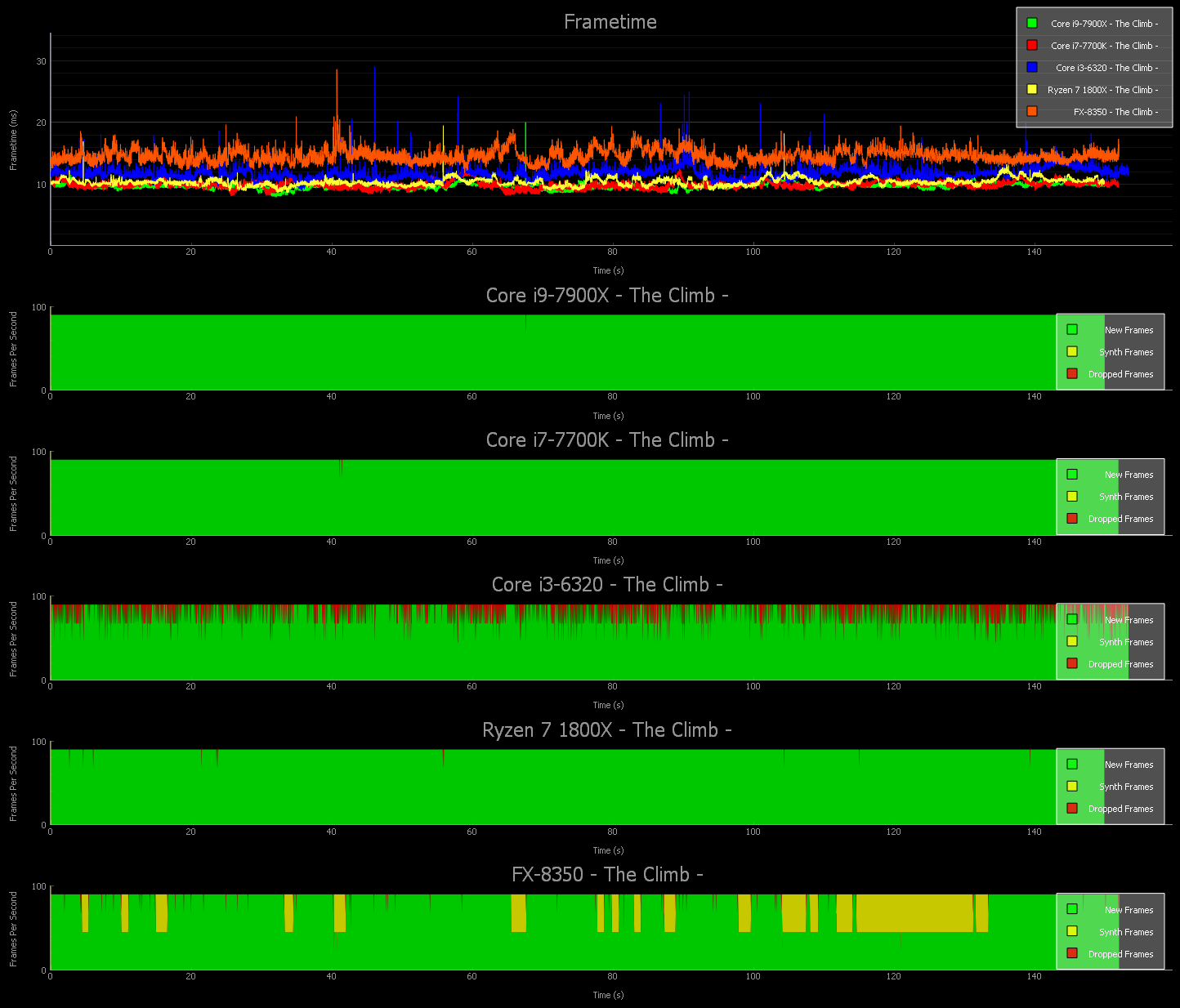The image size is (1180, 1008).
Task: Select New Frames label in Ryzen 7 1800X legend
Action: [x=1129, y=765]
